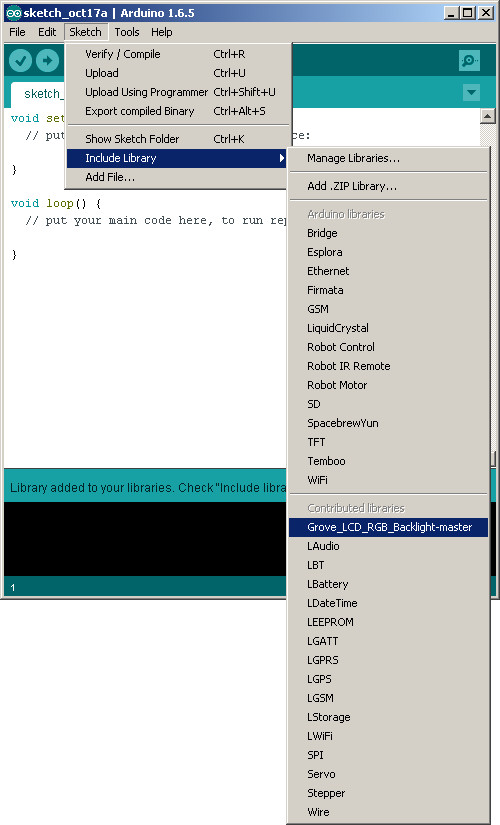Image resolution: width=500 pixels, height=825 pixels.
Task: Select Grove_LCD_RGB_Backlight-master library
Action: pos(388,527)
